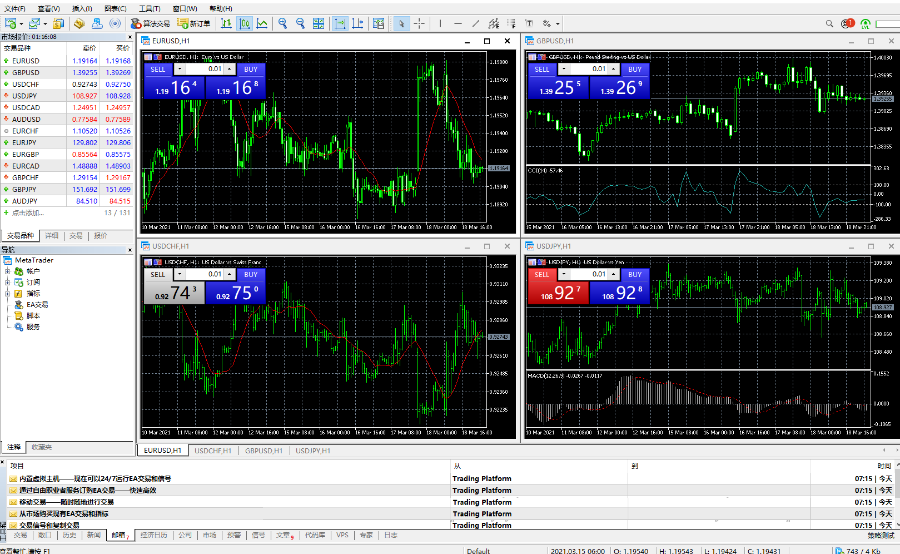This screenshot has width=900, height=554.
Task: Click the zoom out magnifier icon
Action: (302, 23)
